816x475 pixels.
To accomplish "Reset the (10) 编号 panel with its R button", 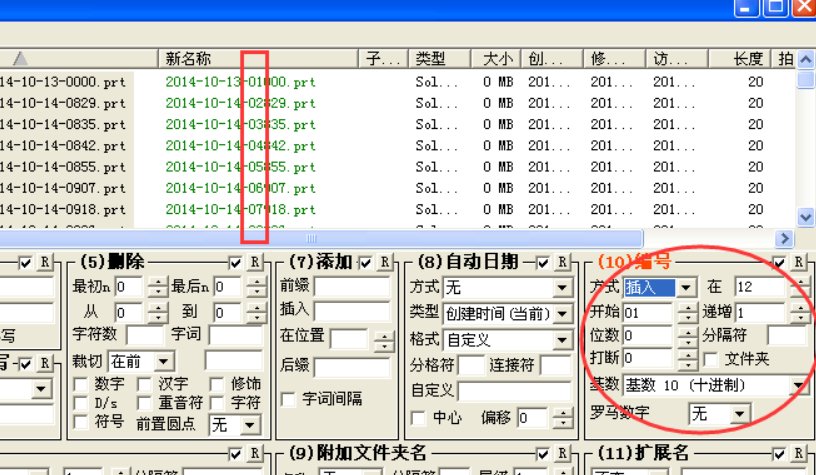I will 798,262.
